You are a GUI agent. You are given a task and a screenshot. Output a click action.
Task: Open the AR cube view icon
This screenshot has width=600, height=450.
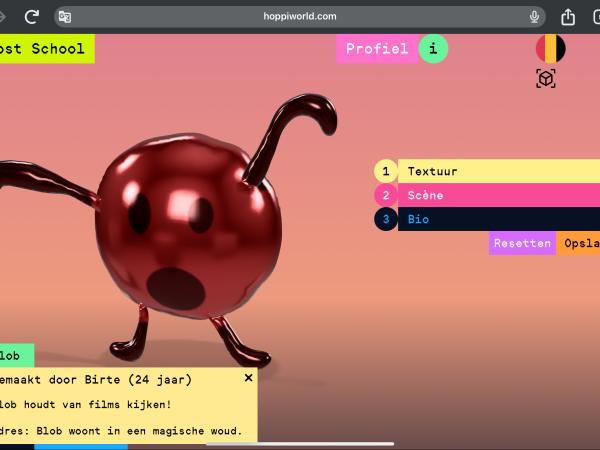(546, 79)
